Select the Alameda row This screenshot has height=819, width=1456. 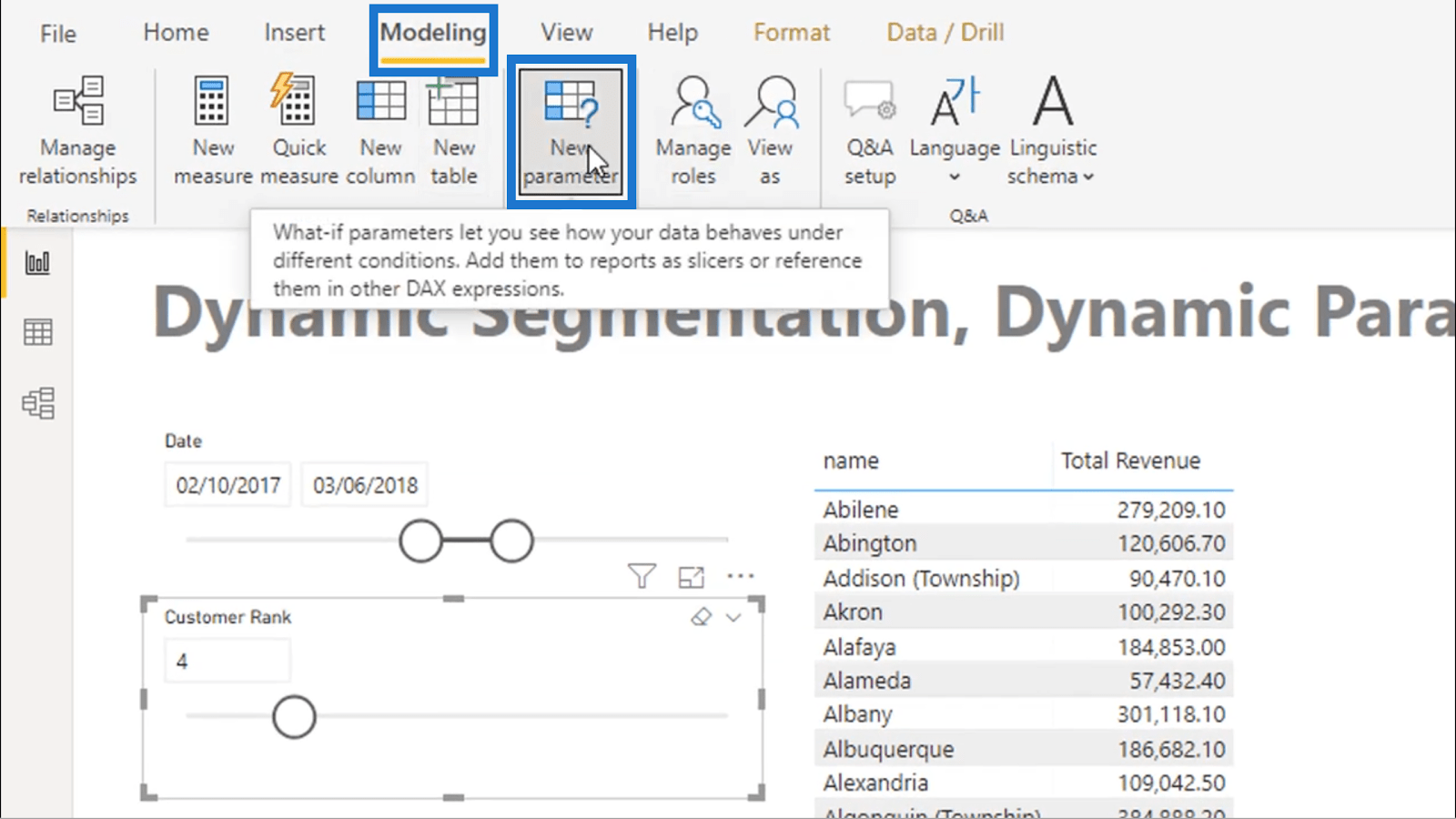point(1024,681)
